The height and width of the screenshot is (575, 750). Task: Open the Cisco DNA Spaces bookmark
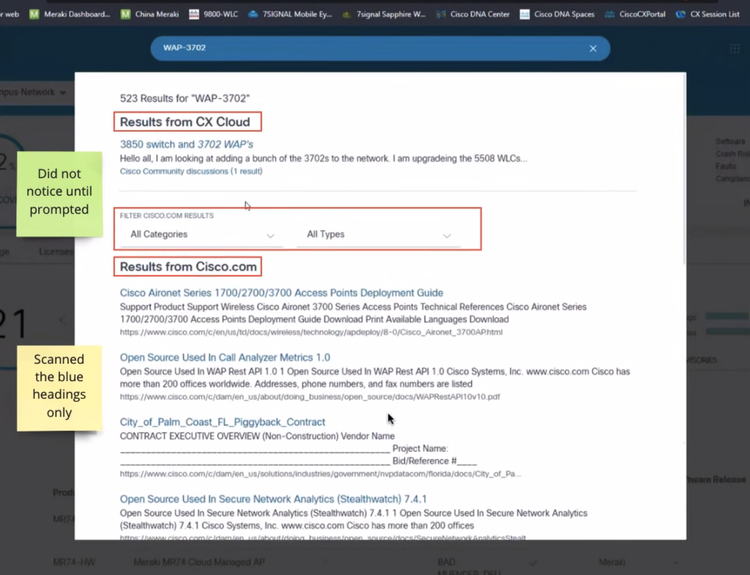(x=557, y=14)
